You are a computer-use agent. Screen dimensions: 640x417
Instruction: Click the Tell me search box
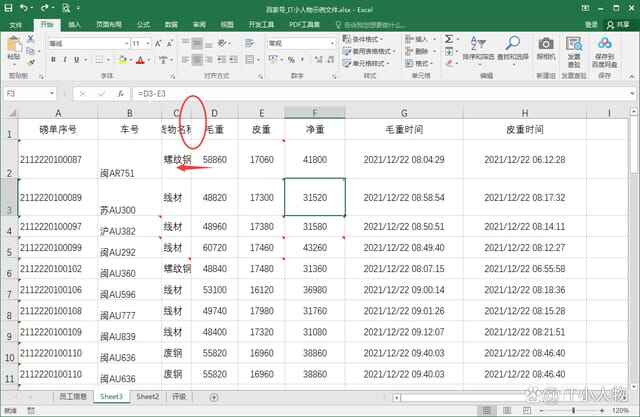[x=371, y=25]
